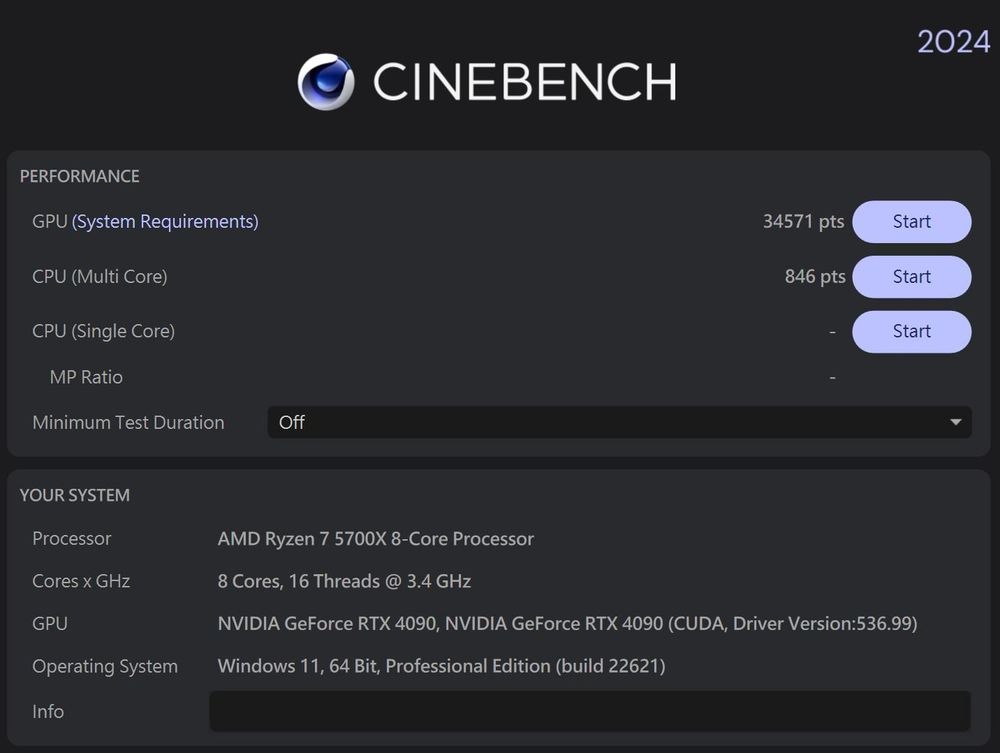This screenshot has width=1000, height=753.
Task: Click the dropdown arrow next to Off
Action: pyautogui.click(x=955, y=422)
